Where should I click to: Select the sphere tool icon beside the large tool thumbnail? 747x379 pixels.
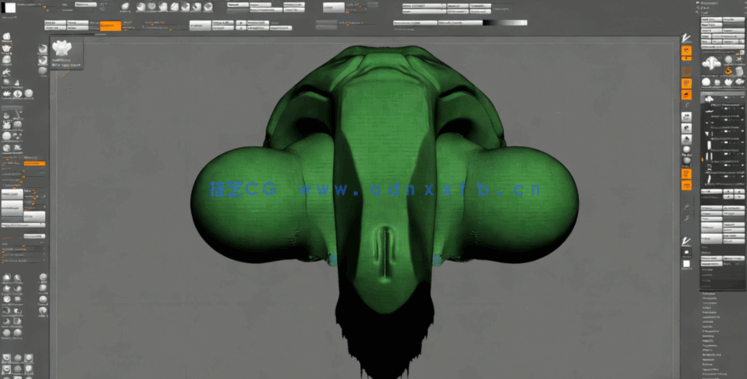(728, 59)
